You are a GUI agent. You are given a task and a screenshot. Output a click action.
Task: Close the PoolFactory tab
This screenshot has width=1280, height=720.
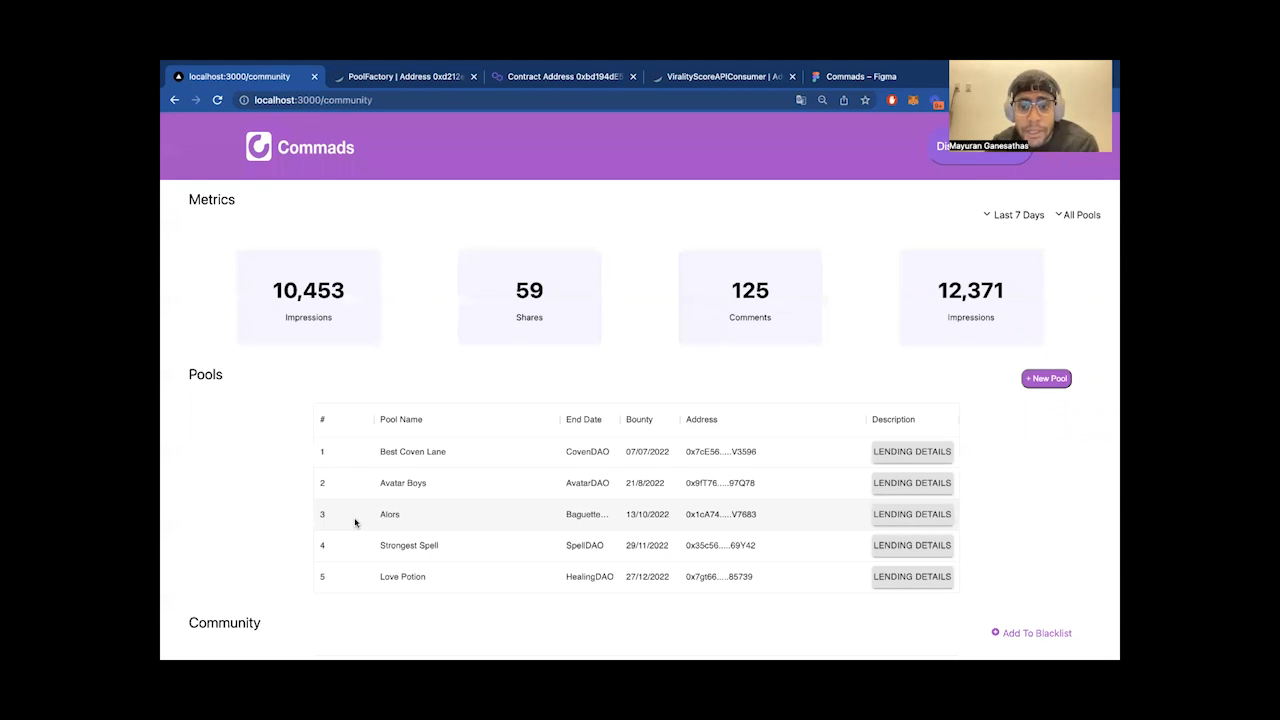[473, 76]
